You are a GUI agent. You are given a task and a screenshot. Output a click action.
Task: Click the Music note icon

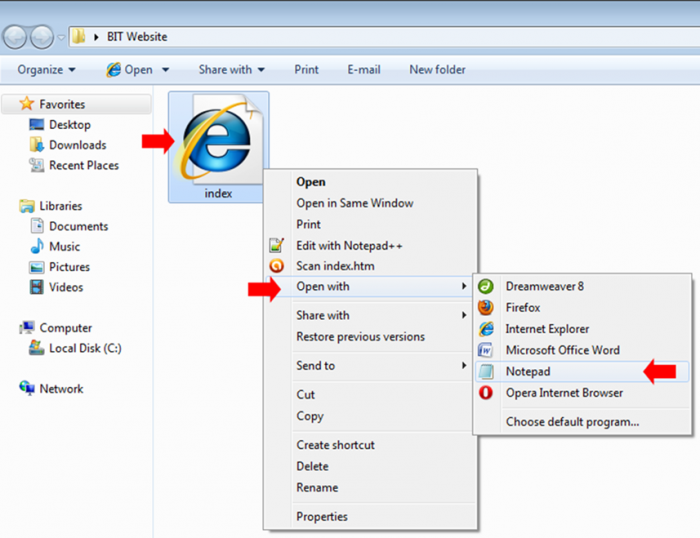[37, 246]
